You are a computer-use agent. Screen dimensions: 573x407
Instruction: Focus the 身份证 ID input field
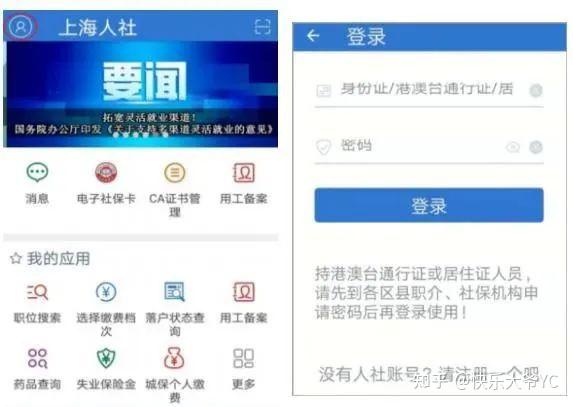pos(429,90)
